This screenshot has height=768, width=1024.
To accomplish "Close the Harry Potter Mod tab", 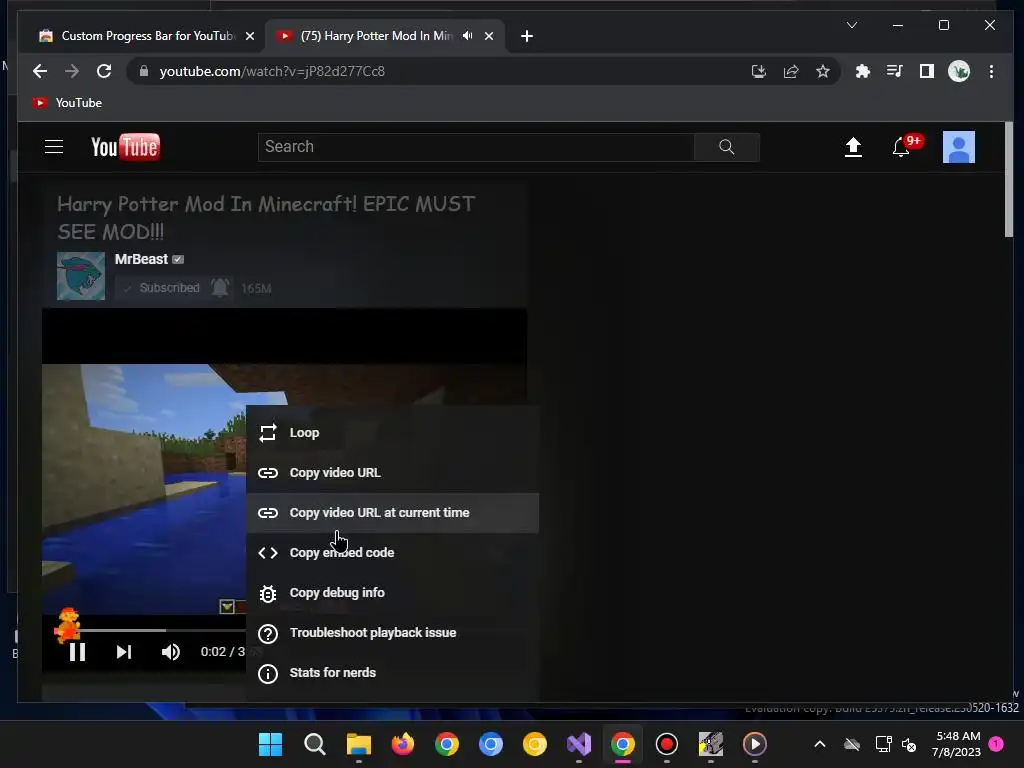I will [x=488, y=37].
